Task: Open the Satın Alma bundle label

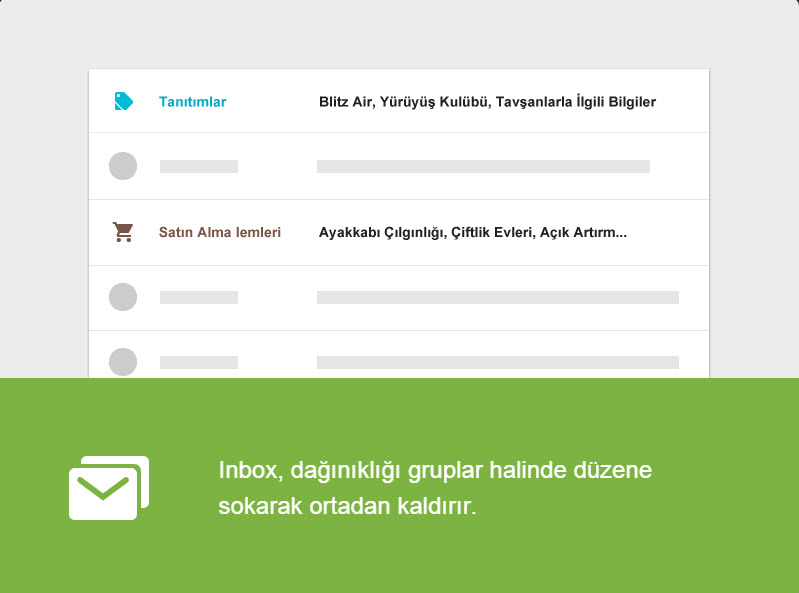Action: [220, 232]
